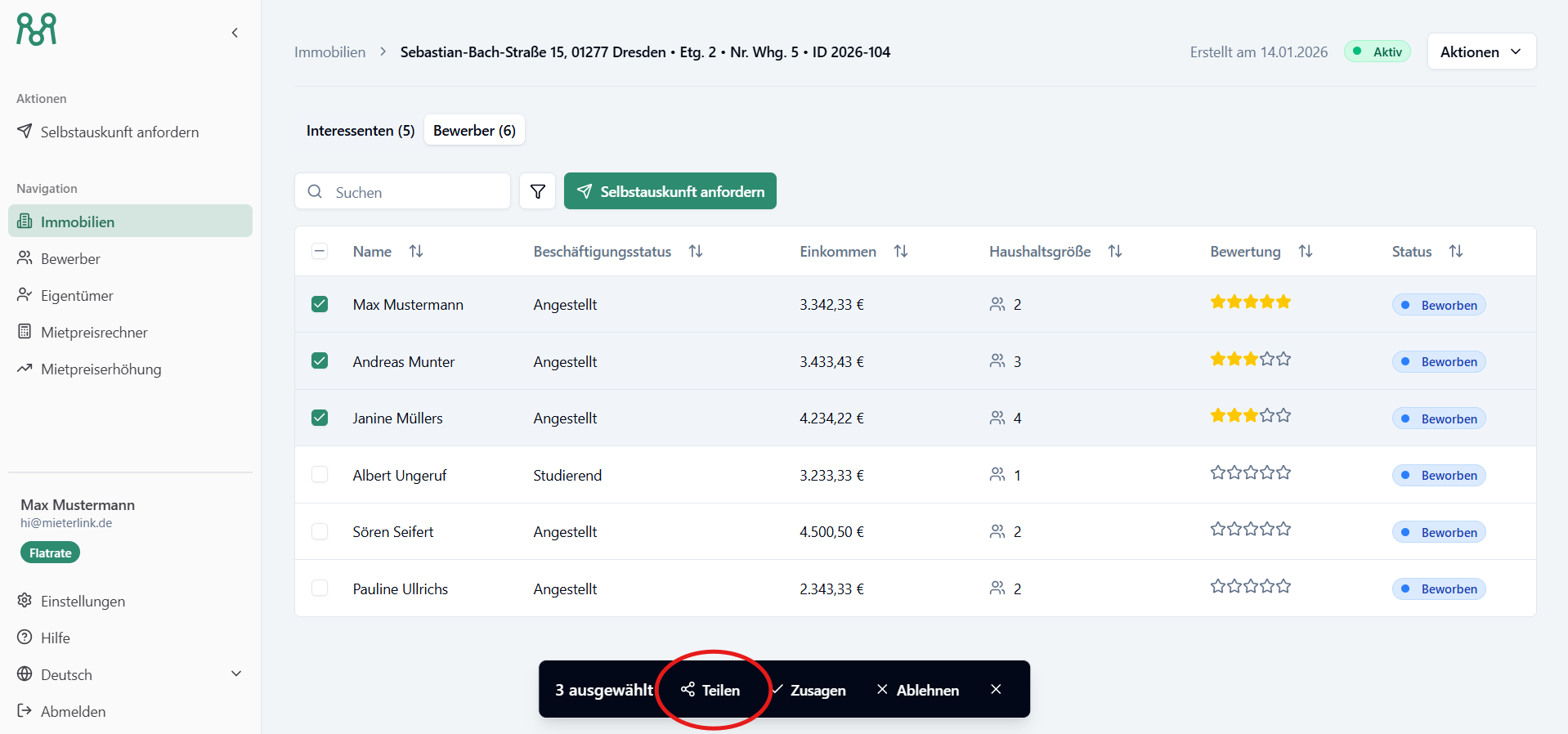Screen dimensions: 1568x734
Task: Sort by Beschäftigungsstatus arrows
Action: click(696, 252)
